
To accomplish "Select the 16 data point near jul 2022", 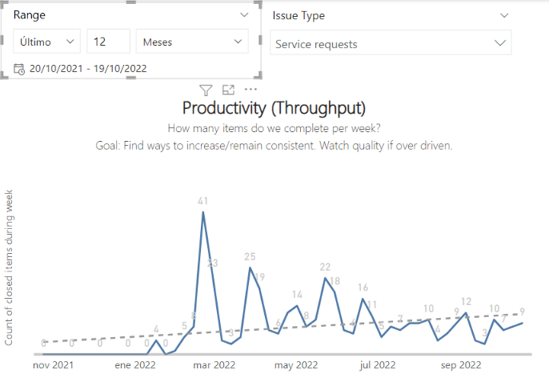I will pyautogui.click(x=363, y=299).
